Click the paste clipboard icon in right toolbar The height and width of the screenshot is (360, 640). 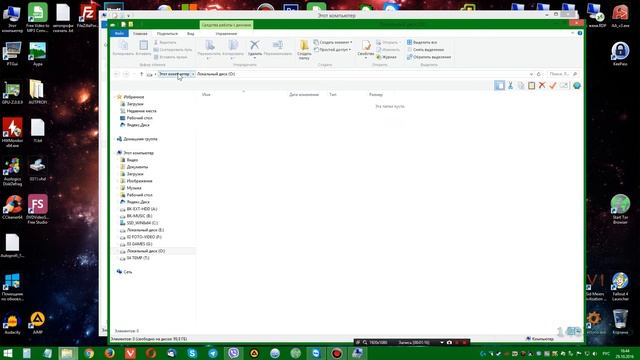(x=531, y=86)
